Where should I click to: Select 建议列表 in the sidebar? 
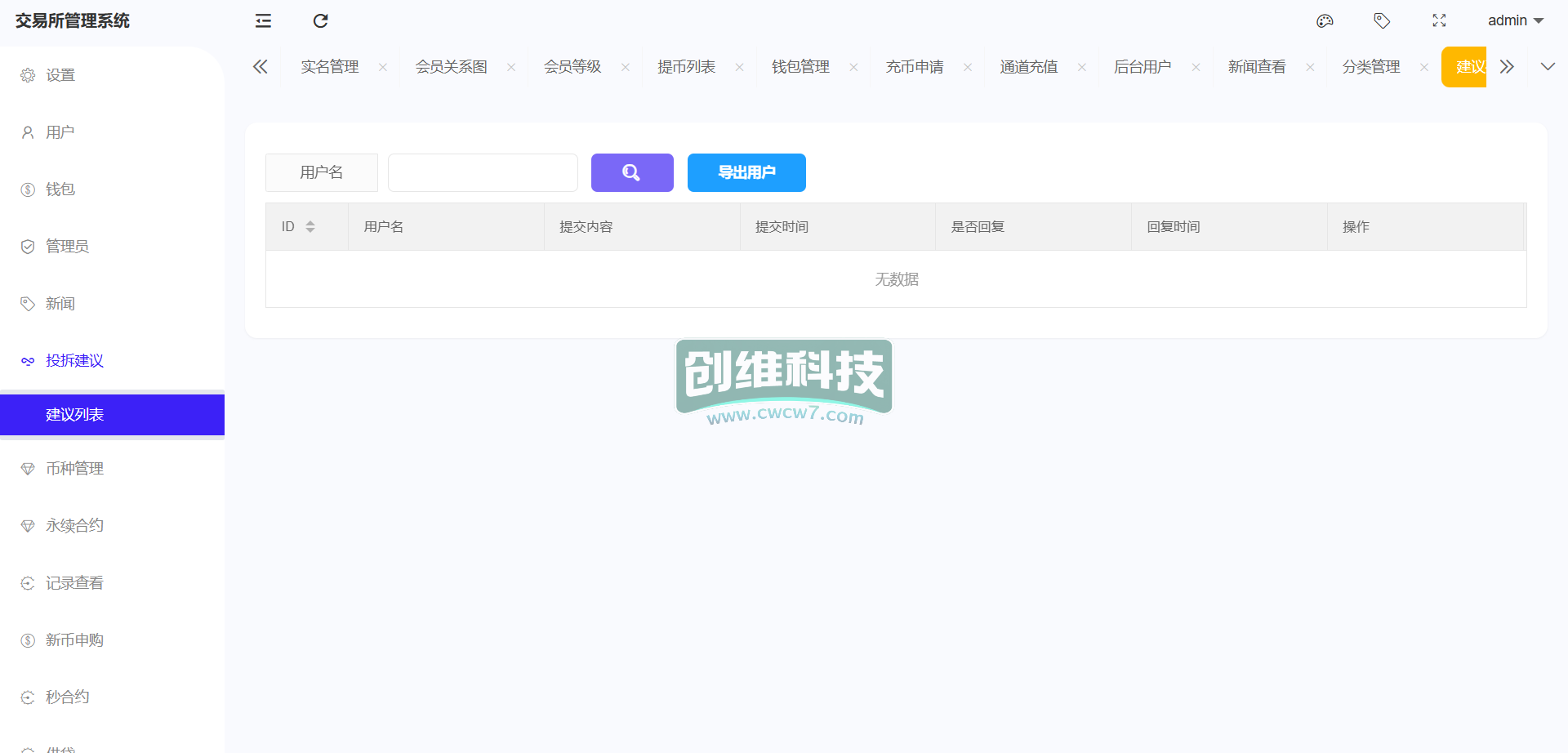[x=74, y=415]
